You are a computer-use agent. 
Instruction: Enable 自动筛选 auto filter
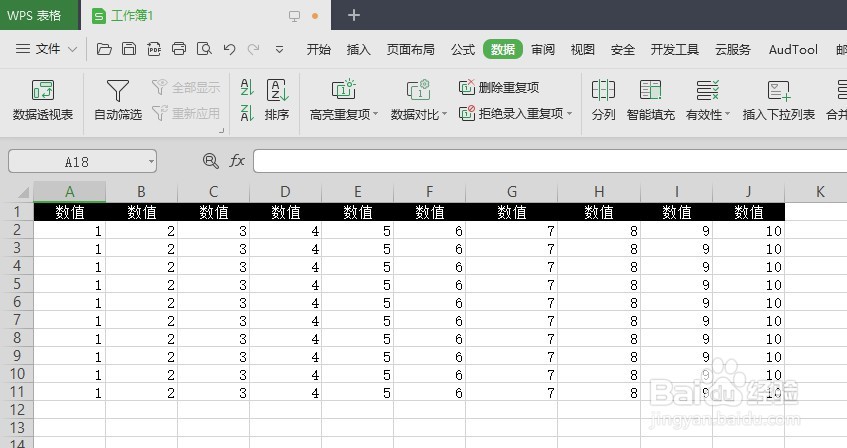[x=118, y=100]
